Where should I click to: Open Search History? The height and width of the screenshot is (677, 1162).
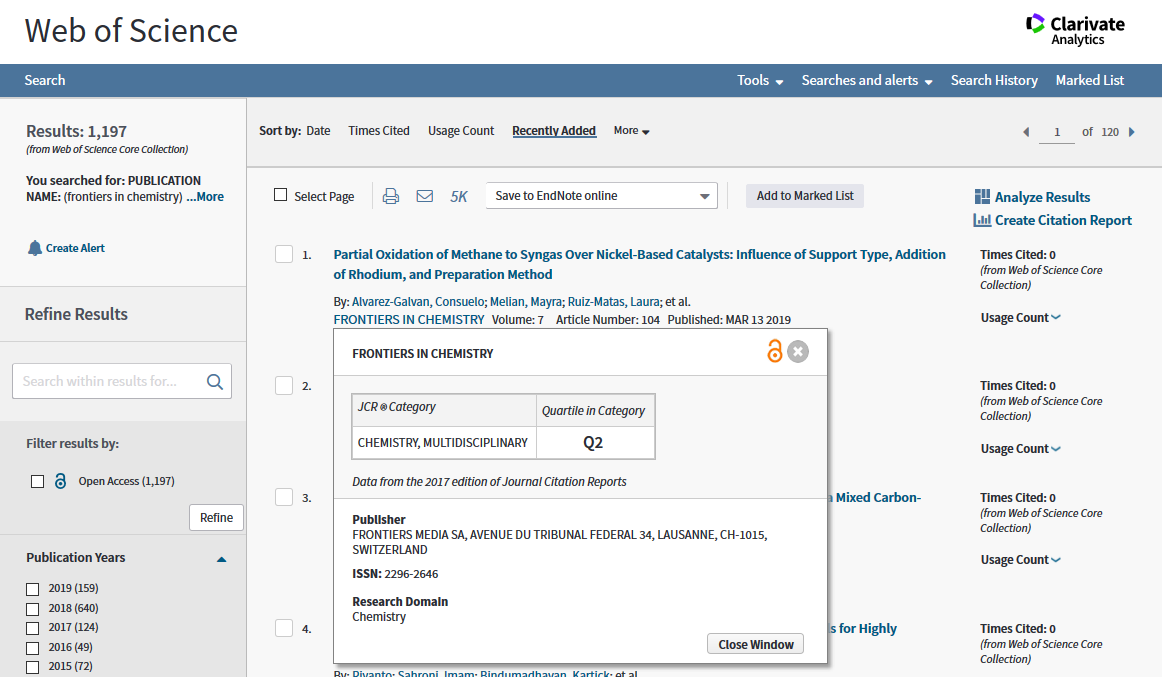(x=994, y=81)
